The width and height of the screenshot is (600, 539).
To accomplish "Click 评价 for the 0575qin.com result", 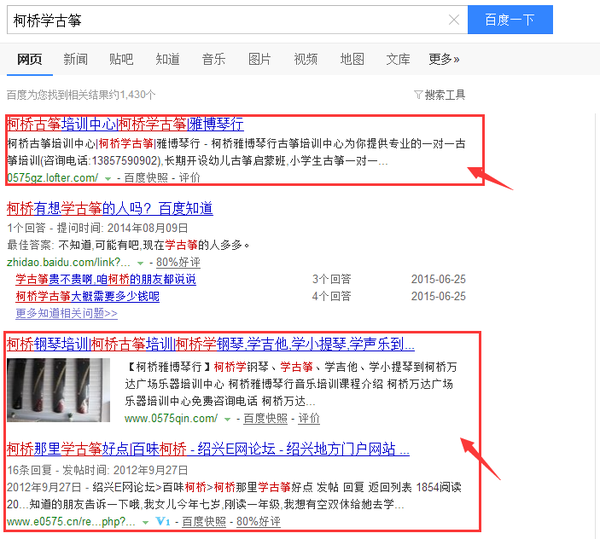I will [x=309, y=418].
